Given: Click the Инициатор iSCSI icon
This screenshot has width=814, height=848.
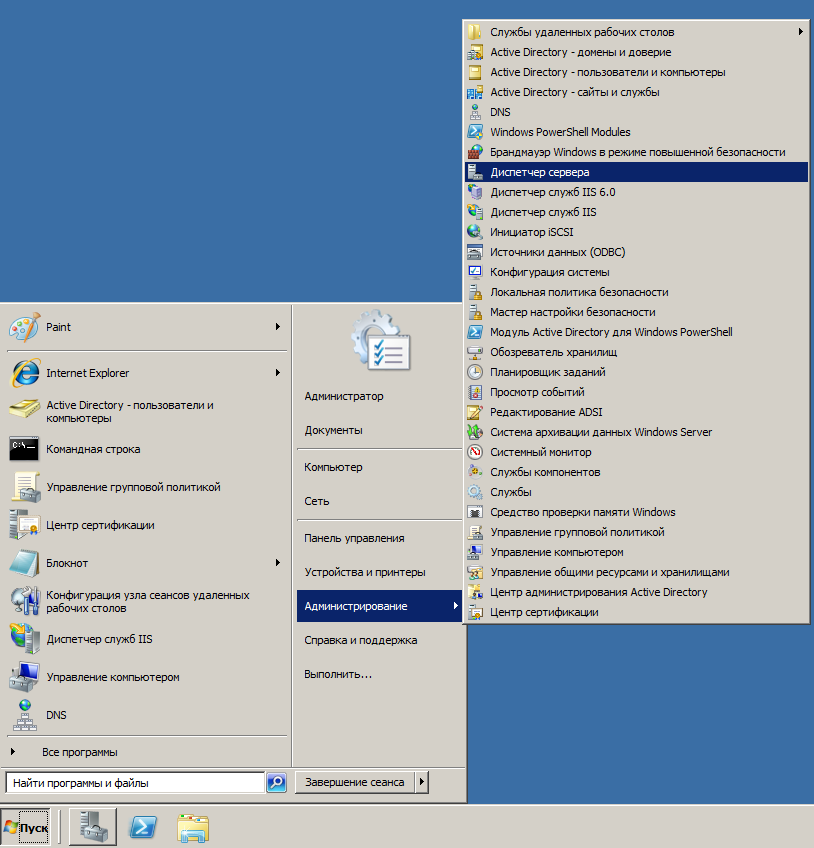Looking at the screenshot, I should tap(475, 232).
